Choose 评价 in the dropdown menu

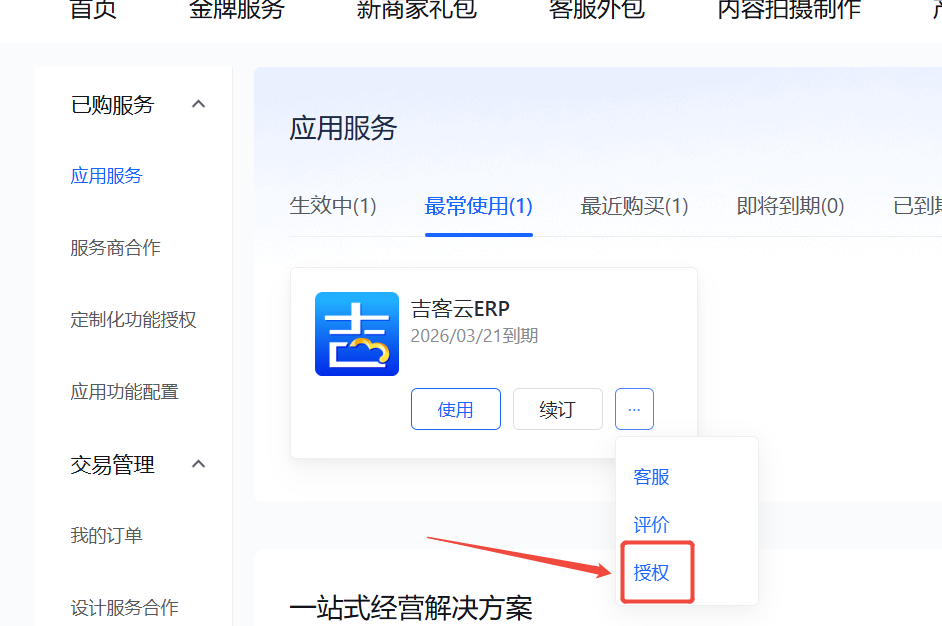pos(651,524)
